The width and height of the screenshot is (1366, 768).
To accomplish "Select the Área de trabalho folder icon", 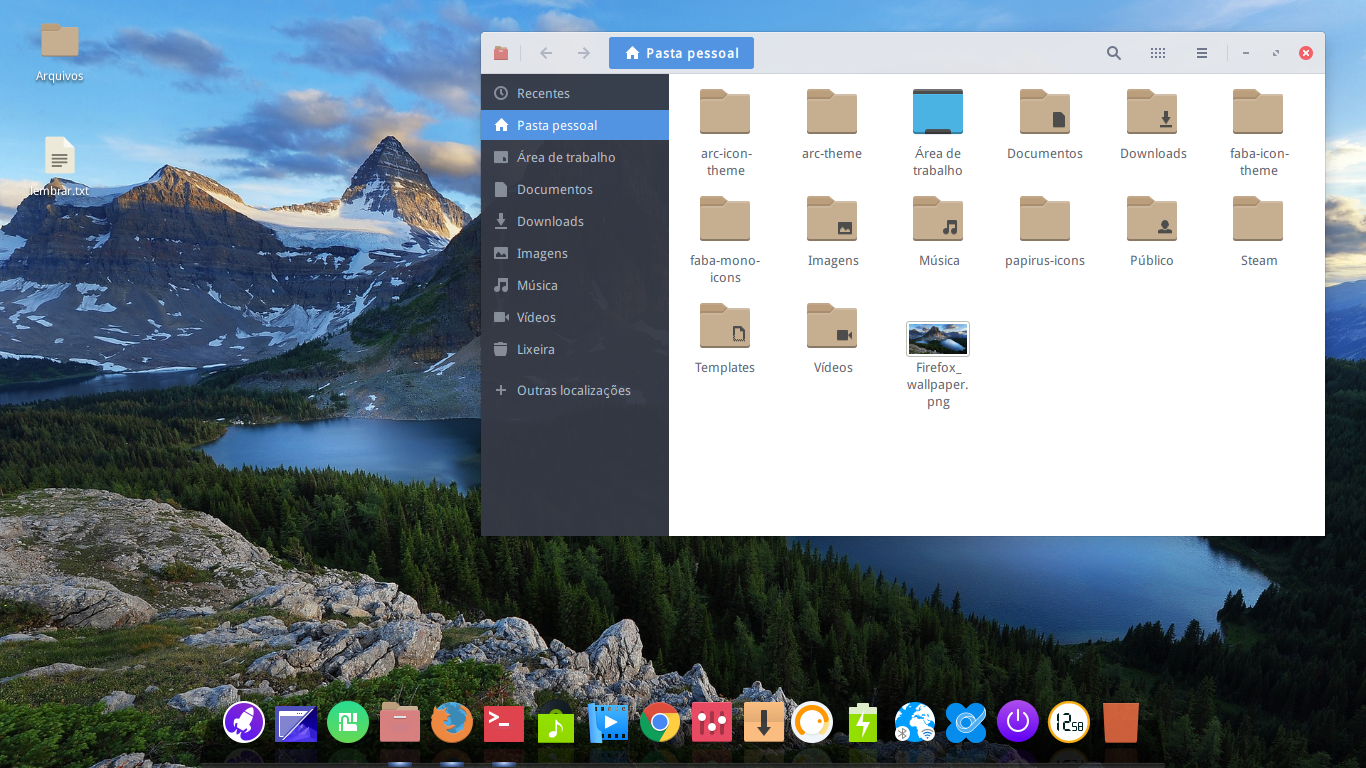I will pos(938,112).
